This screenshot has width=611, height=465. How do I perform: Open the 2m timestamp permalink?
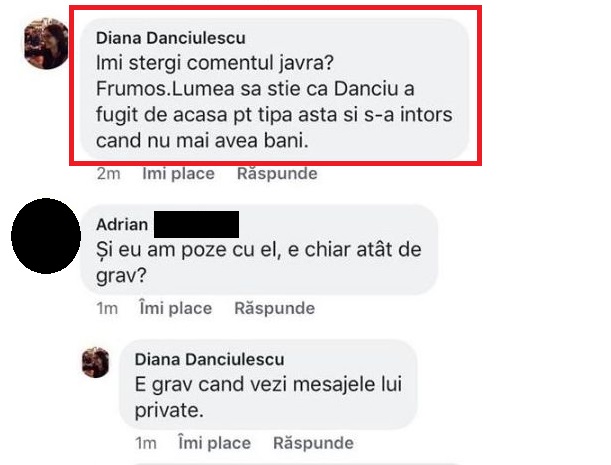pyautogui.click(x=108, y=173)
